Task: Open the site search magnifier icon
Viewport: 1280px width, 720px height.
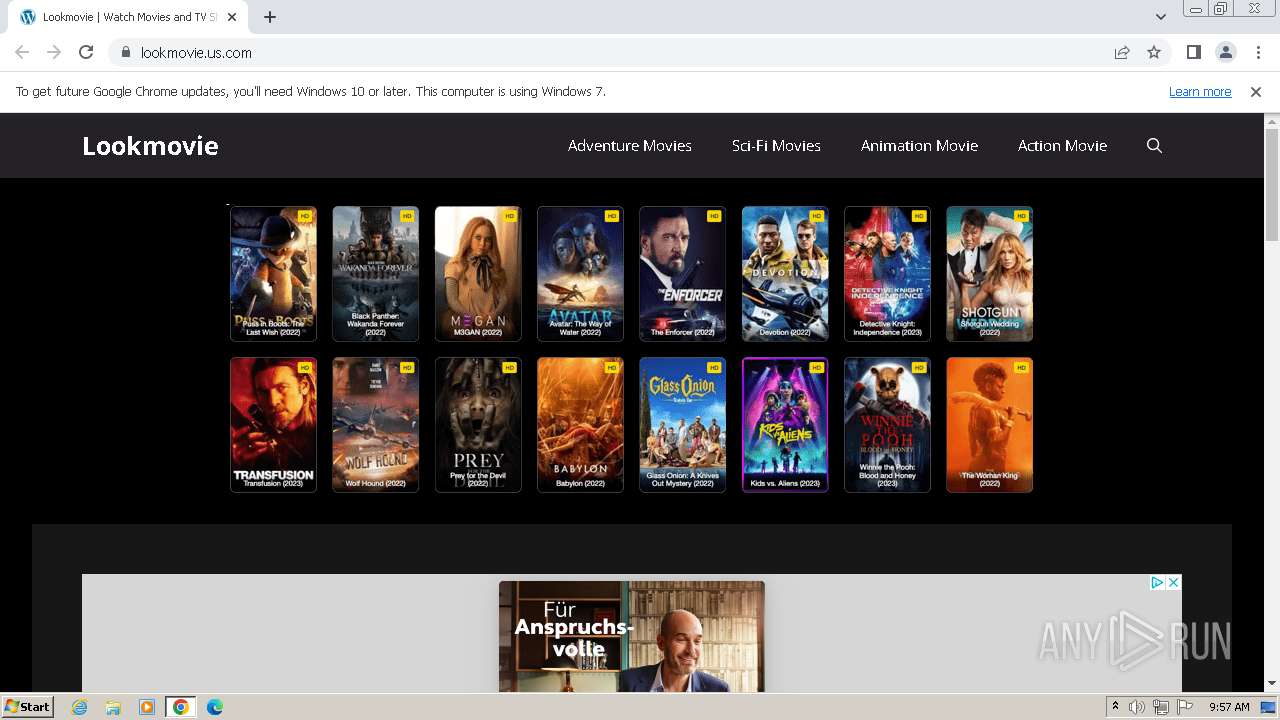Action: (1154, 146)
